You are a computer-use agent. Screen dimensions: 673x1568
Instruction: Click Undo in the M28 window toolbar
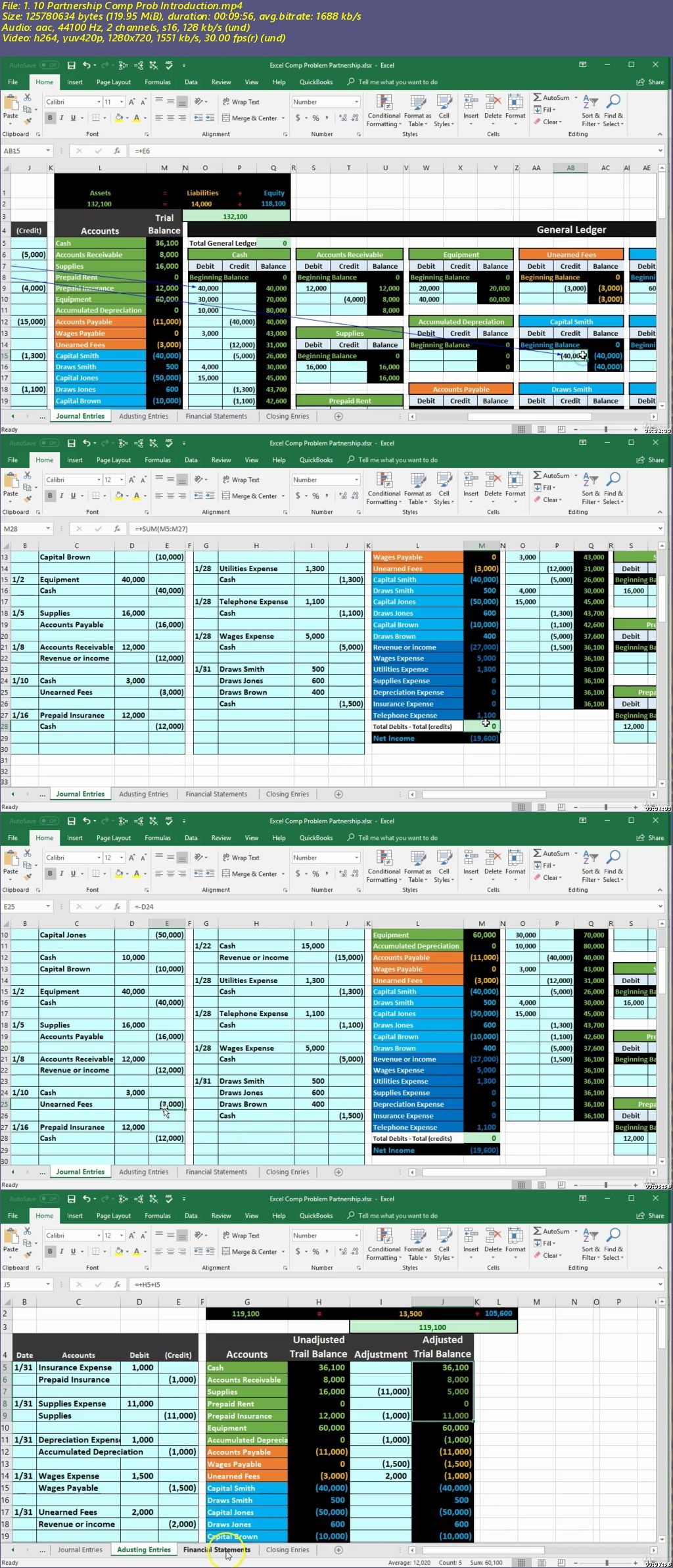click(86, 443)
